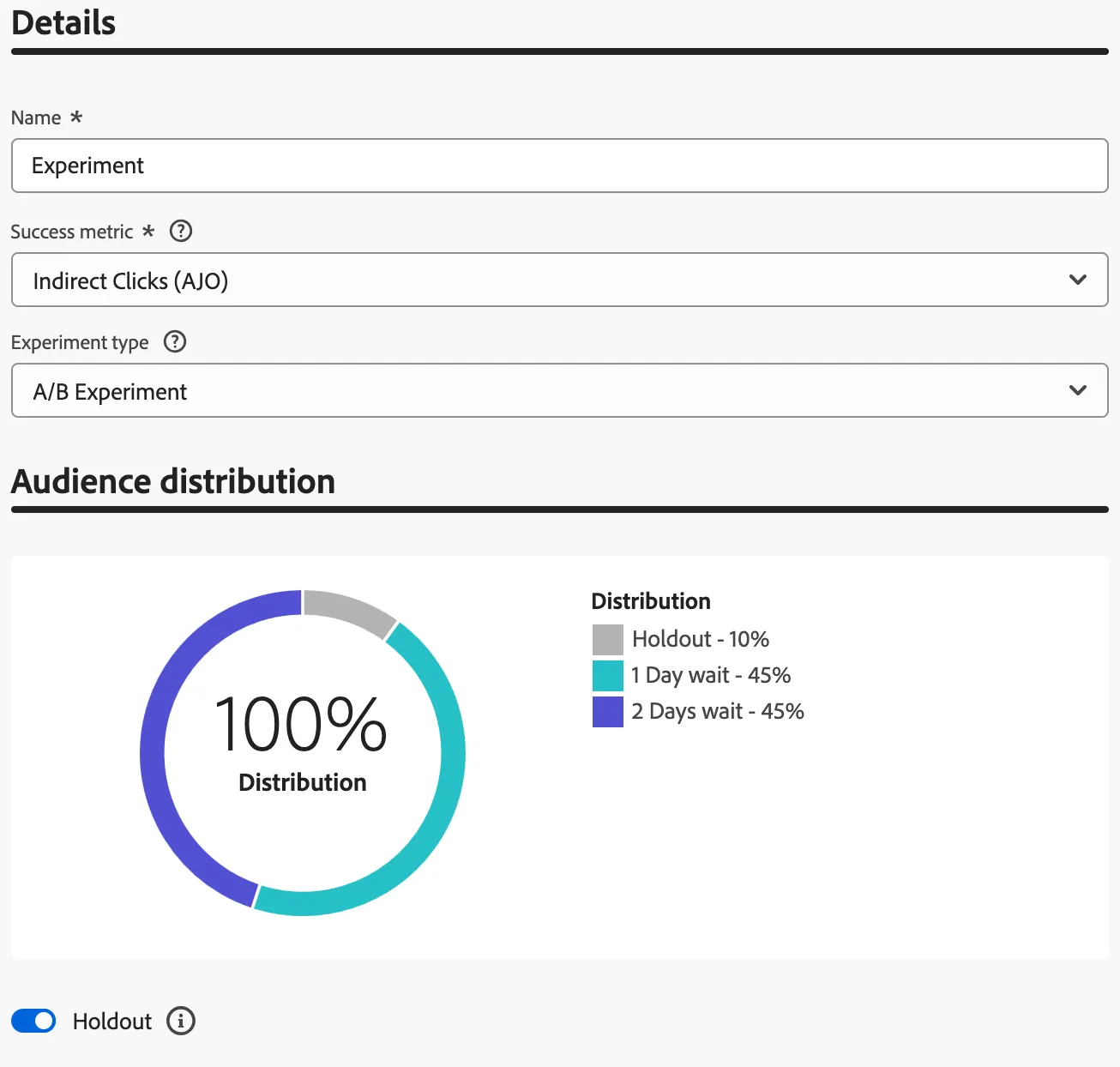This screenshot has height=1067, width=1120.
Task: Open the Indirect Clicks (AJO) dropdown
Action: point(560,280)
